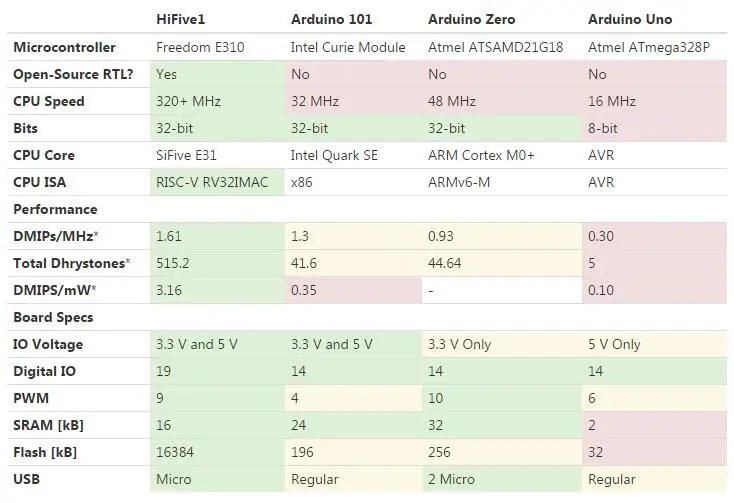The image size is (734, 503).
Task: Click the Open-Source RTL? row label
Action: (73, 74)
